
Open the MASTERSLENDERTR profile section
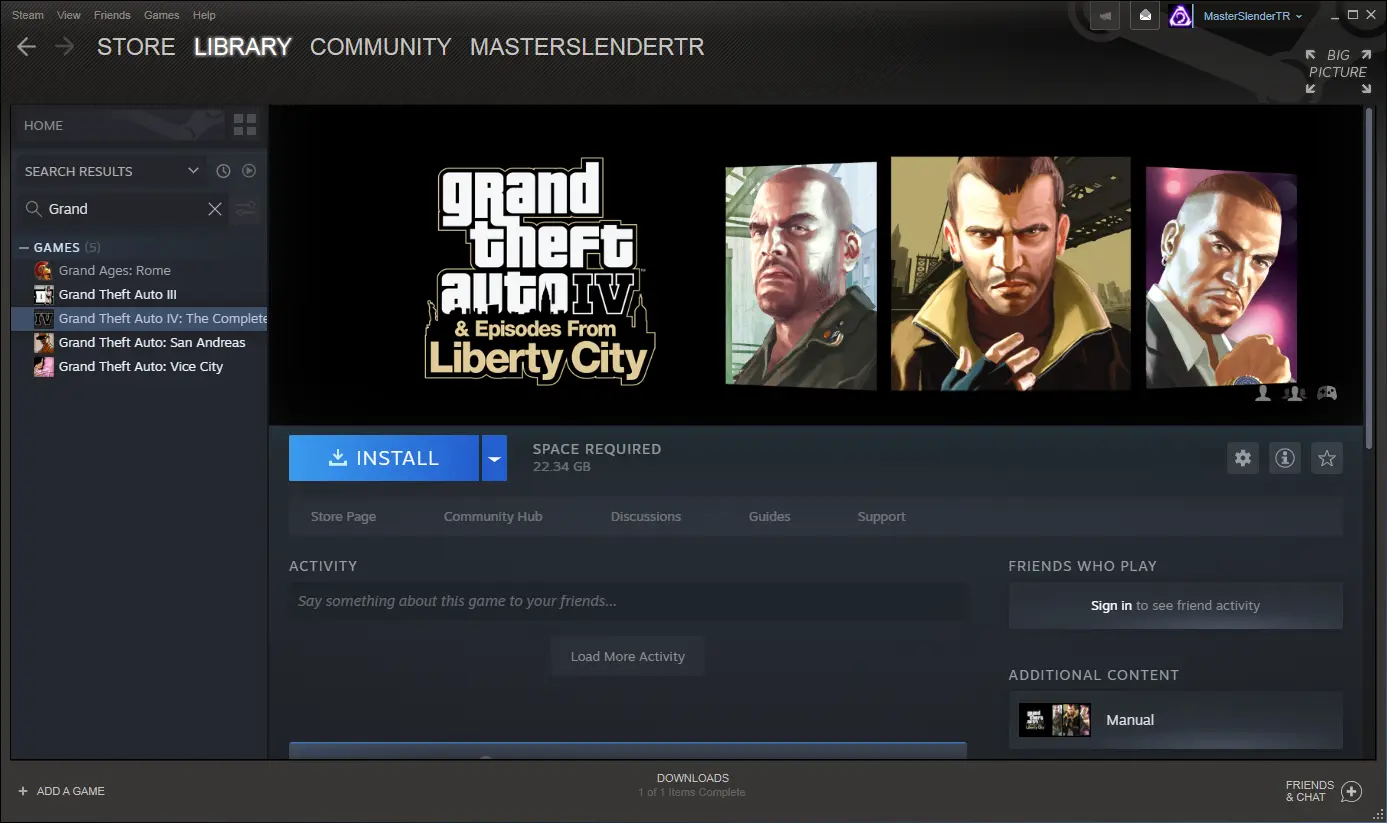587,47
